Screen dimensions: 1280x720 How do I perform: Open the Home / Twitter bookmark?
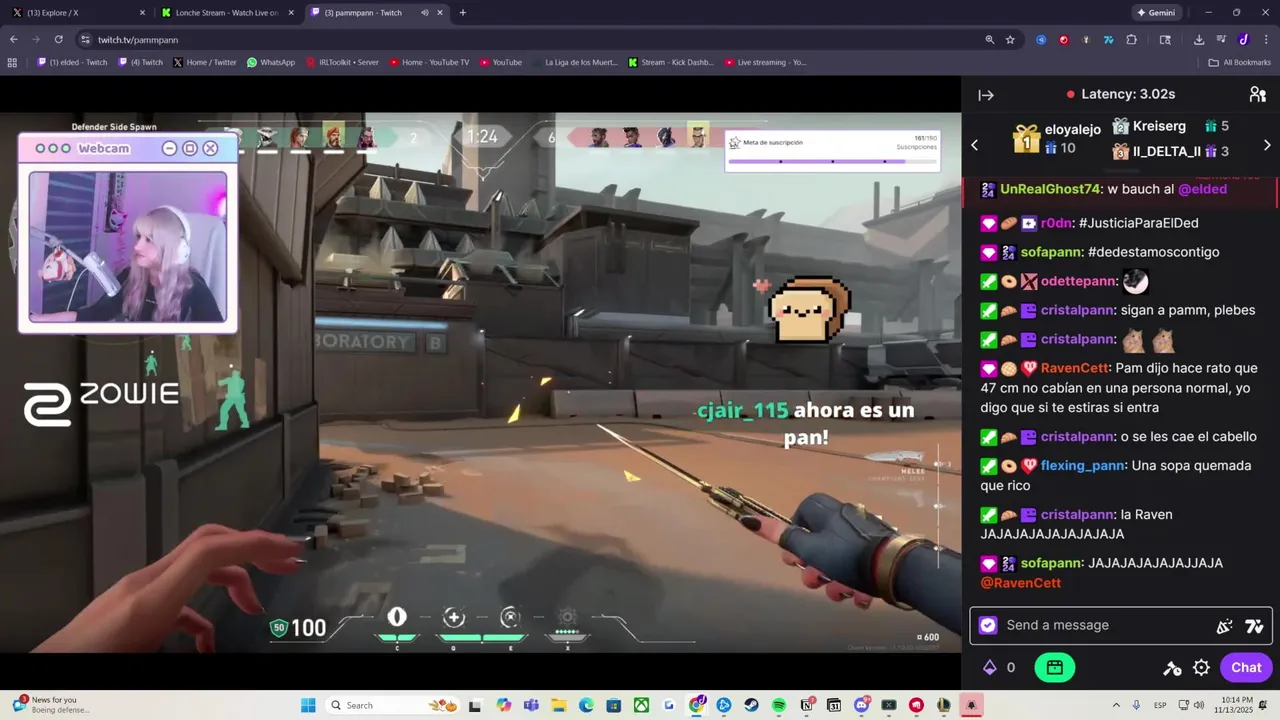click(205, 62)
